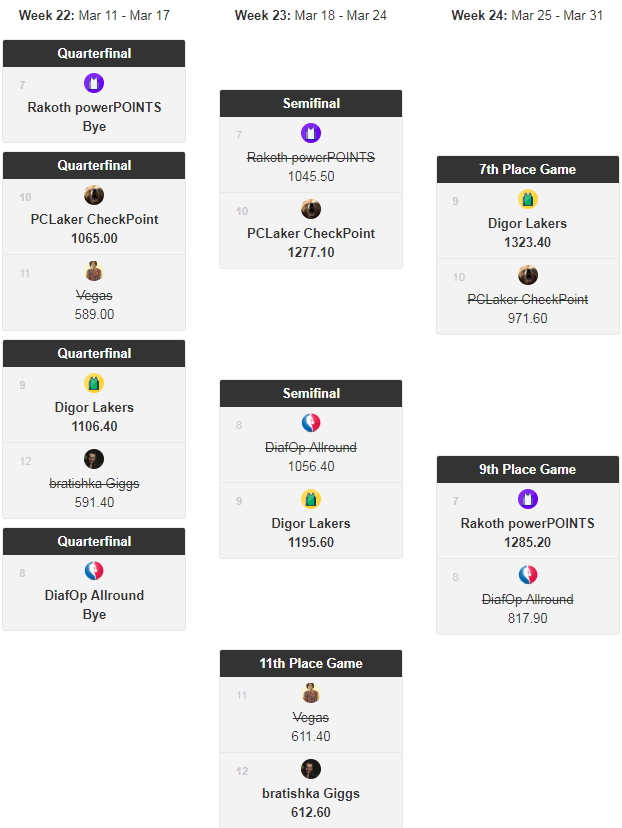The image size is (622, 828).
Task: Click Digor Lakers' 1323.40 score
Action: click(x=528, y=242)
